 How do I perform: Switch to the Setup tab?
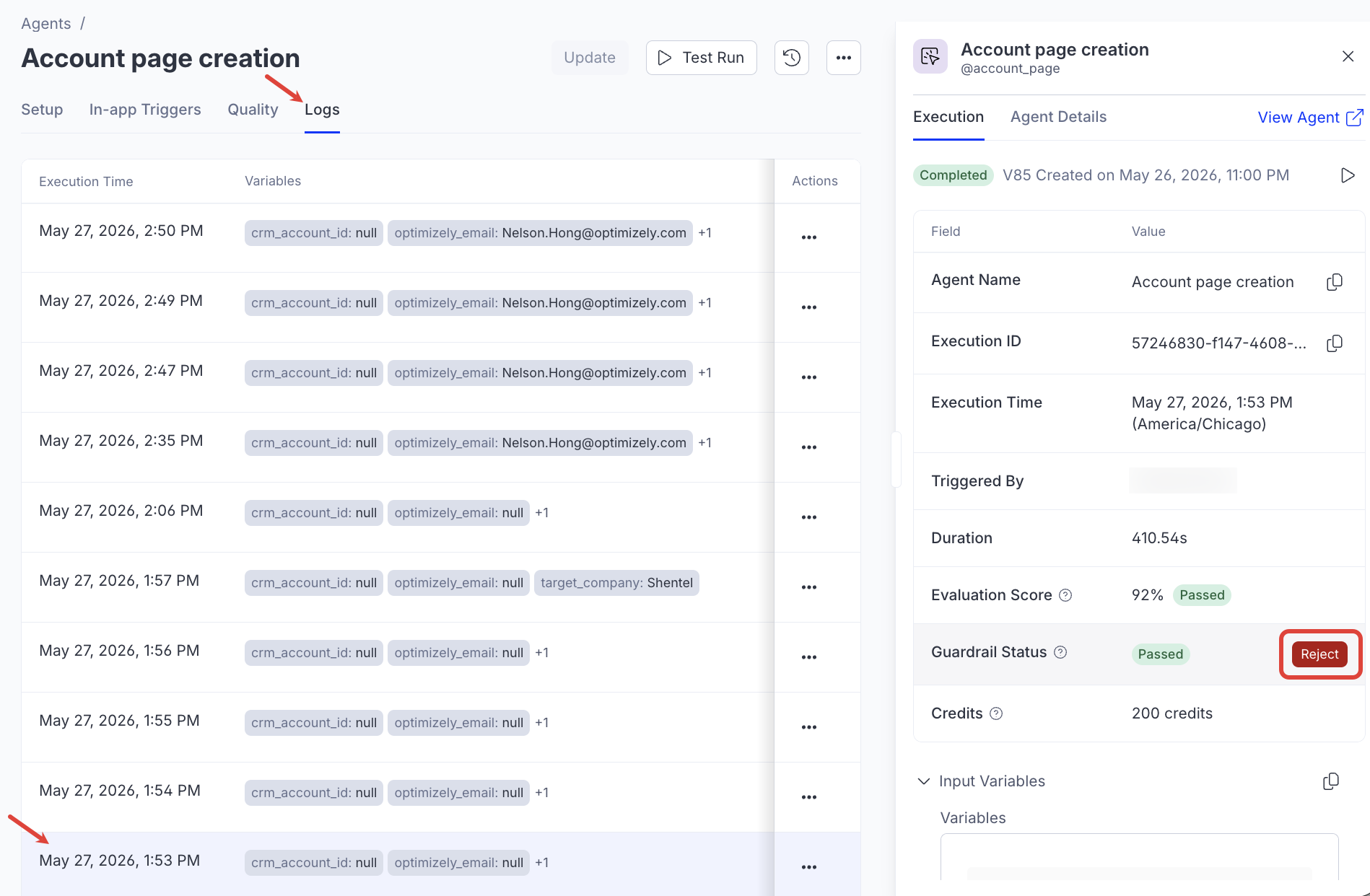[42, 110]
